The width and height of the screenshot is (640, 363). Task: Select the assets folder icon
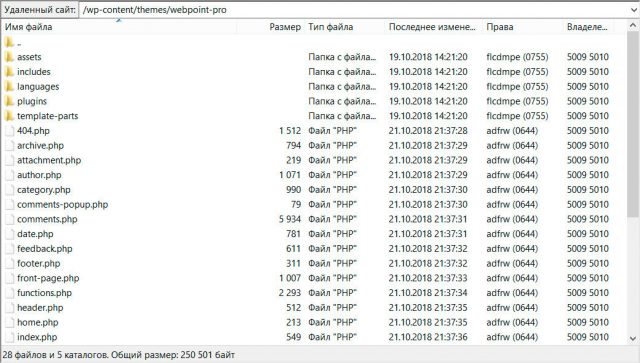9,57
